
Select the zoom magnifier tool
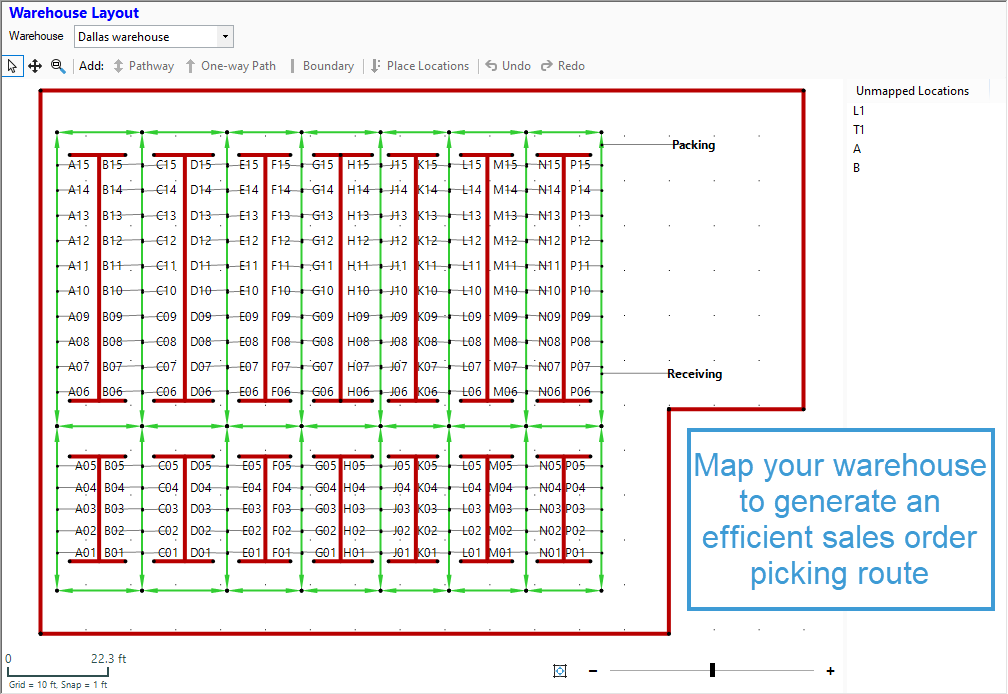[x=58, y=66]
